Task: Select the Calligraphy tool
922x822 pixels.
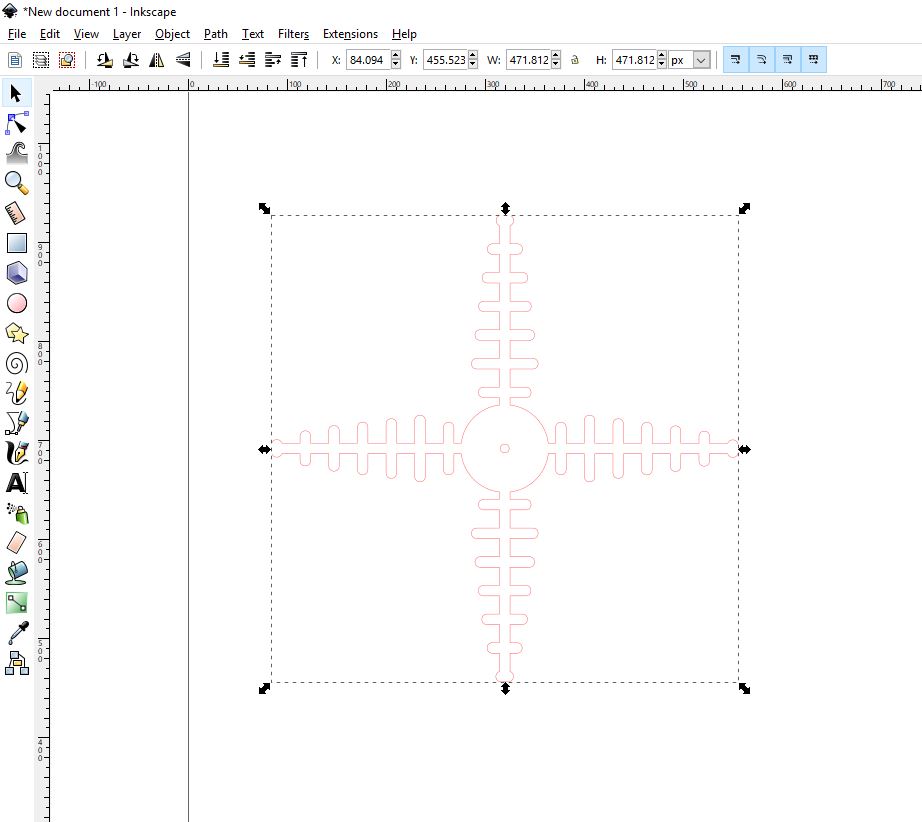Action: [x=16, y=453]
